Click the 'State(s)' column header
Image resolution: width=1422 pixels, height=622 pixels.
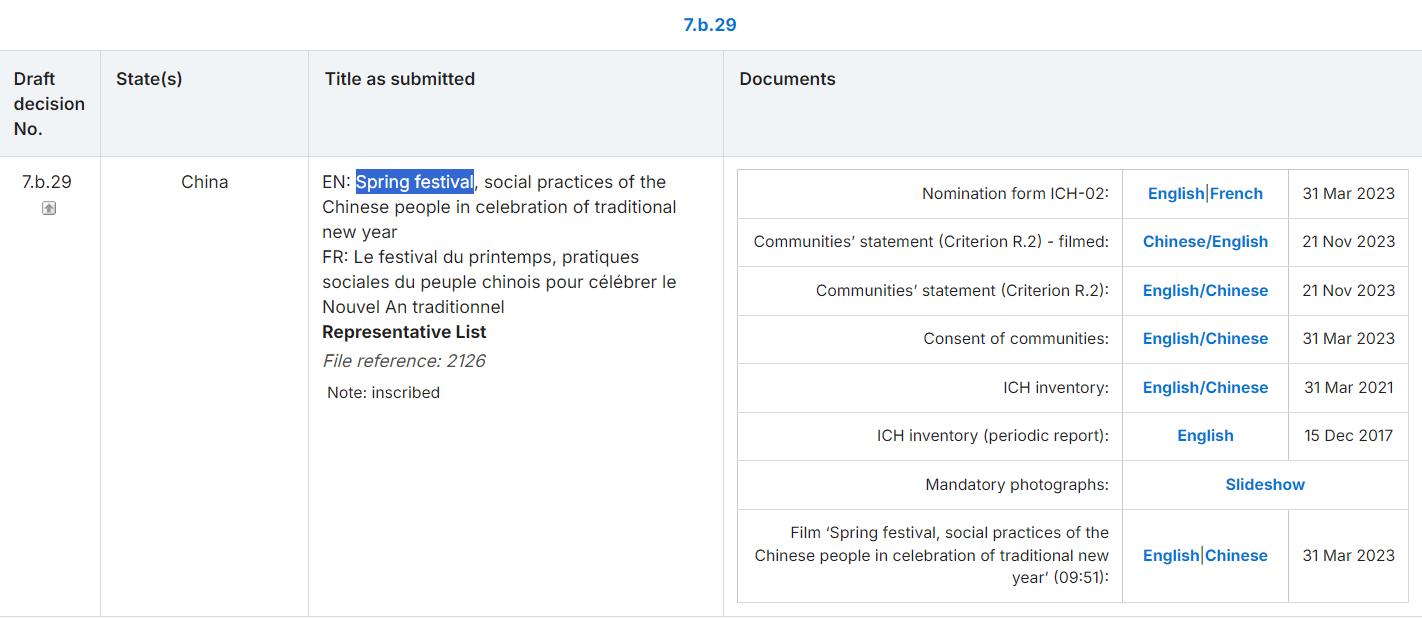[149, 79]
